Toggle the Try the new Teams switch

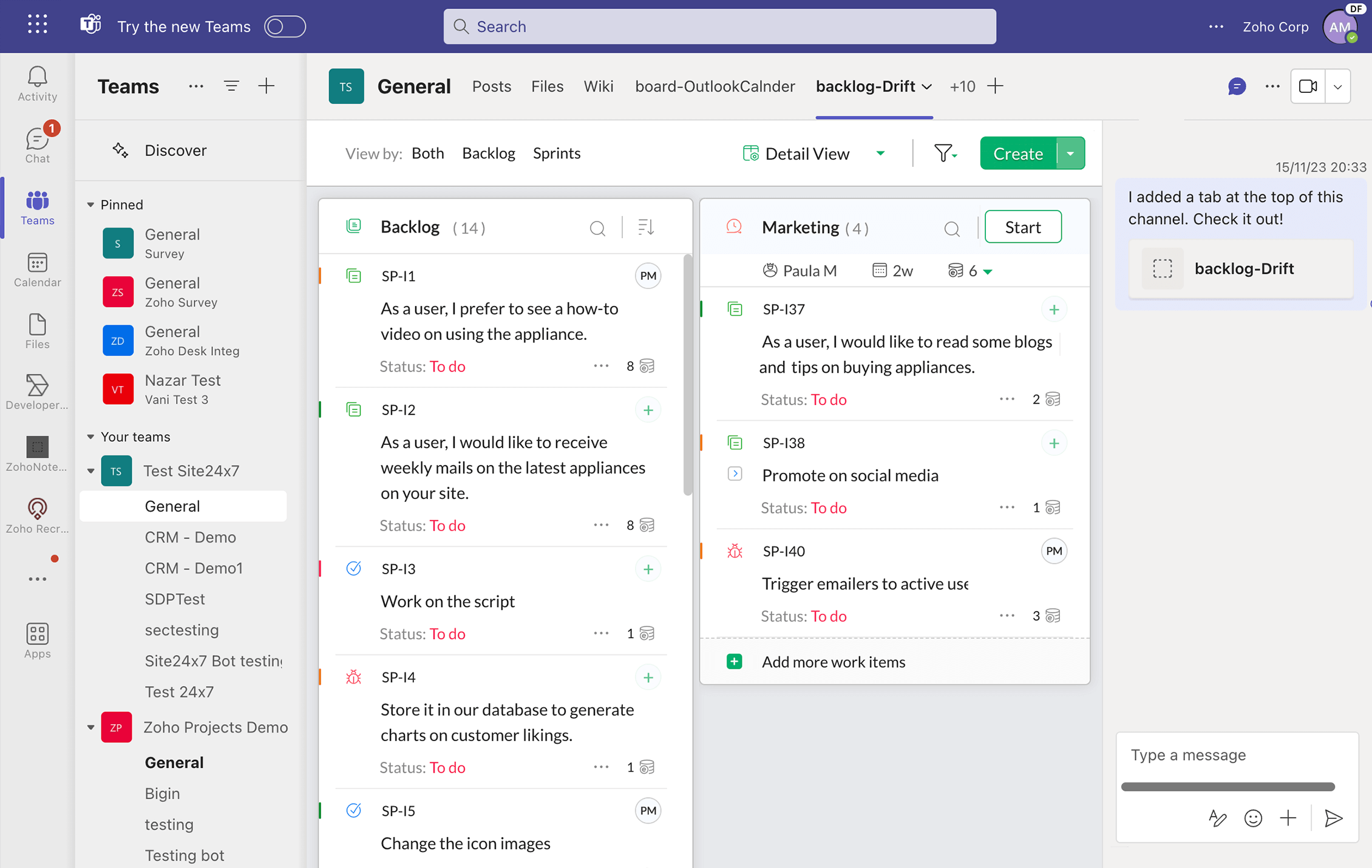pyautogui.click(x=285, y=26)
